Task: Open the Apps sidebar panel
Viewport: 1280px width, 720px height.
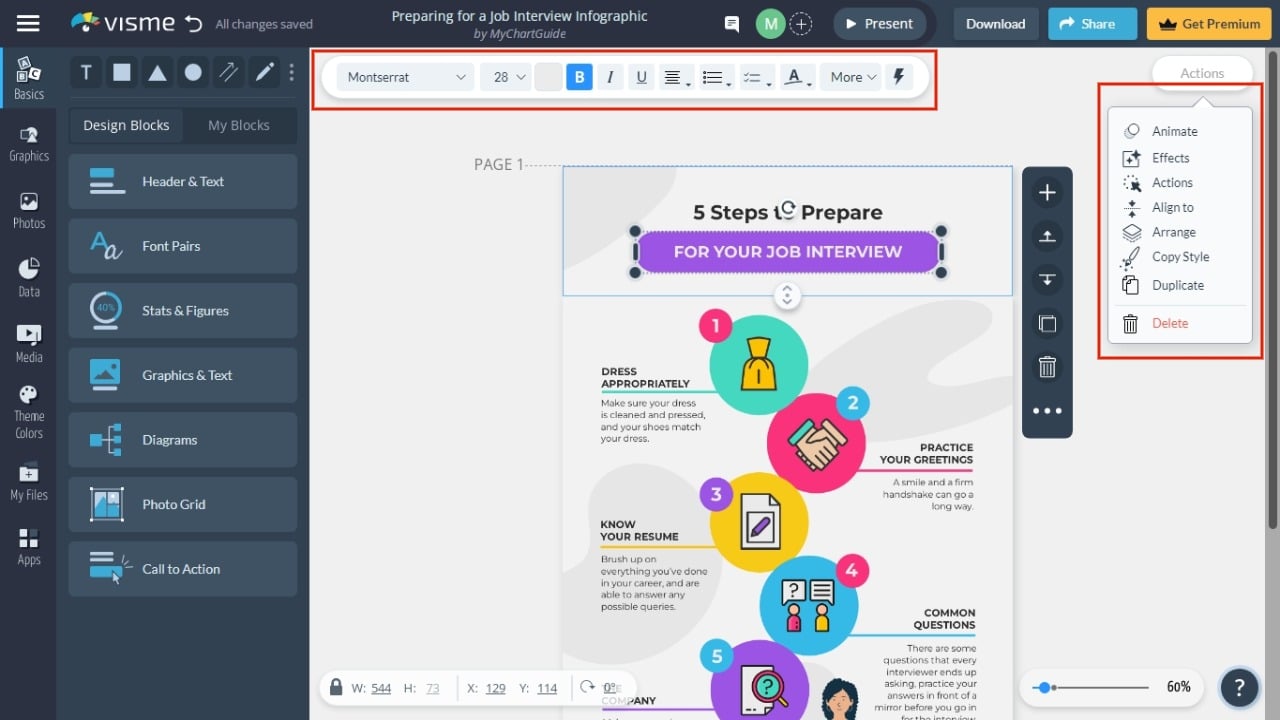Action: [28, 547]
